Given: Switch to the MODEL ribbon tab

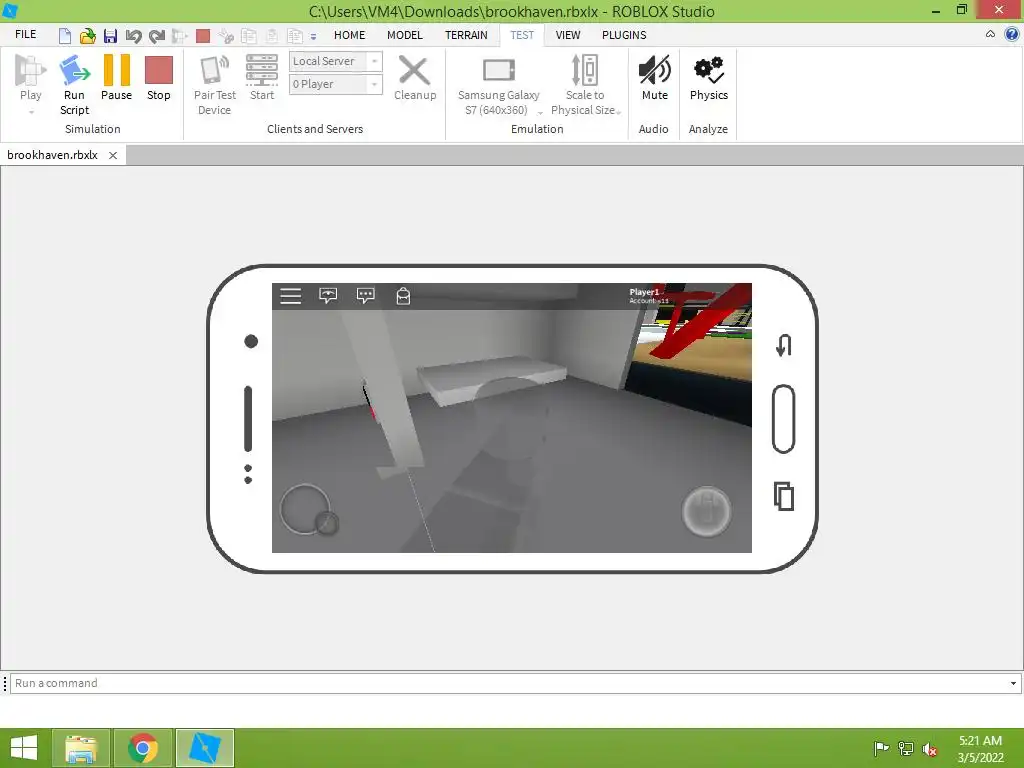Looking at the screenshot, I should (405, 35).
